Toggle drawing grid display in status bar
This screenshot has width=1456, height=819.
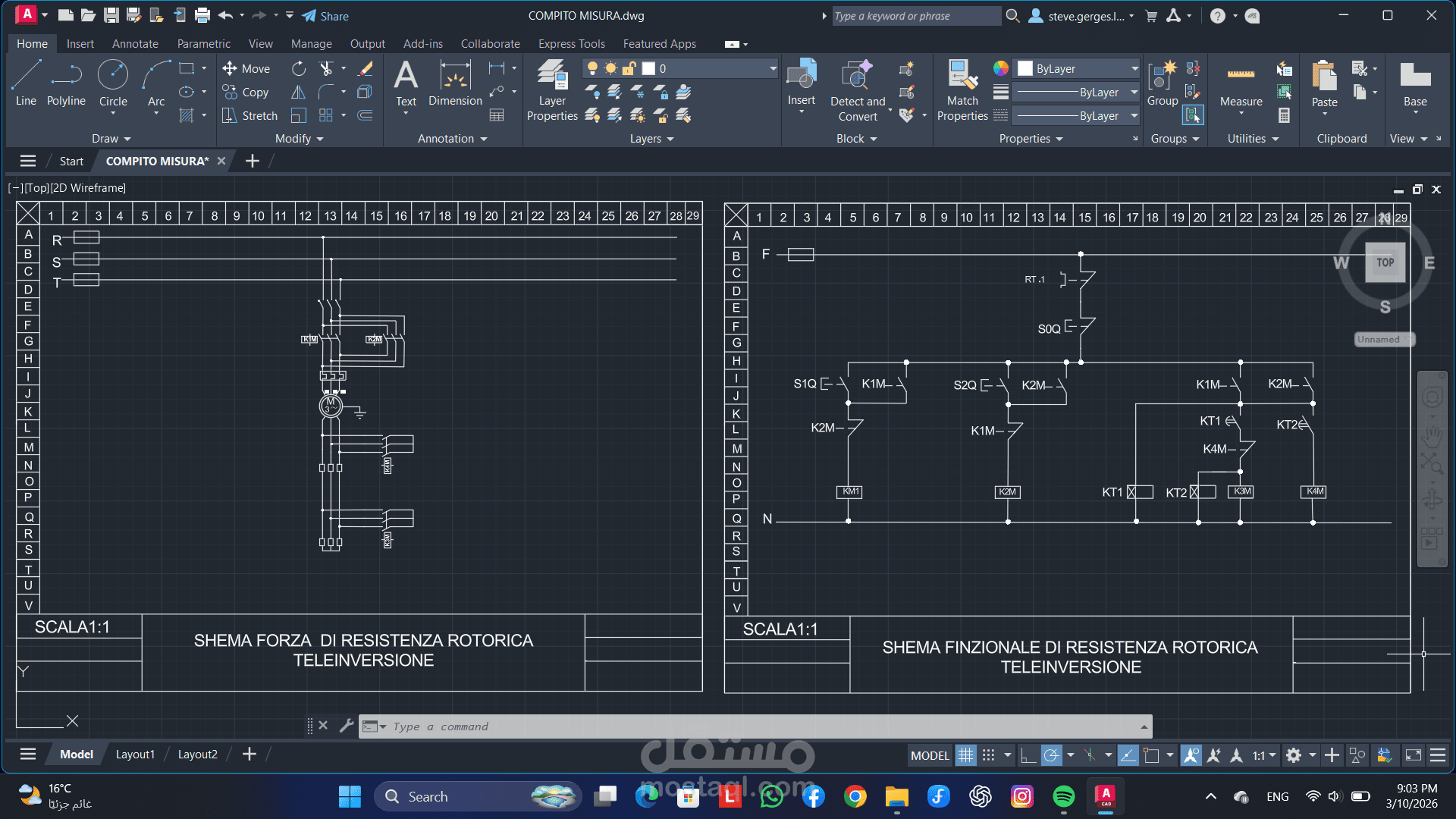point(965,755)
